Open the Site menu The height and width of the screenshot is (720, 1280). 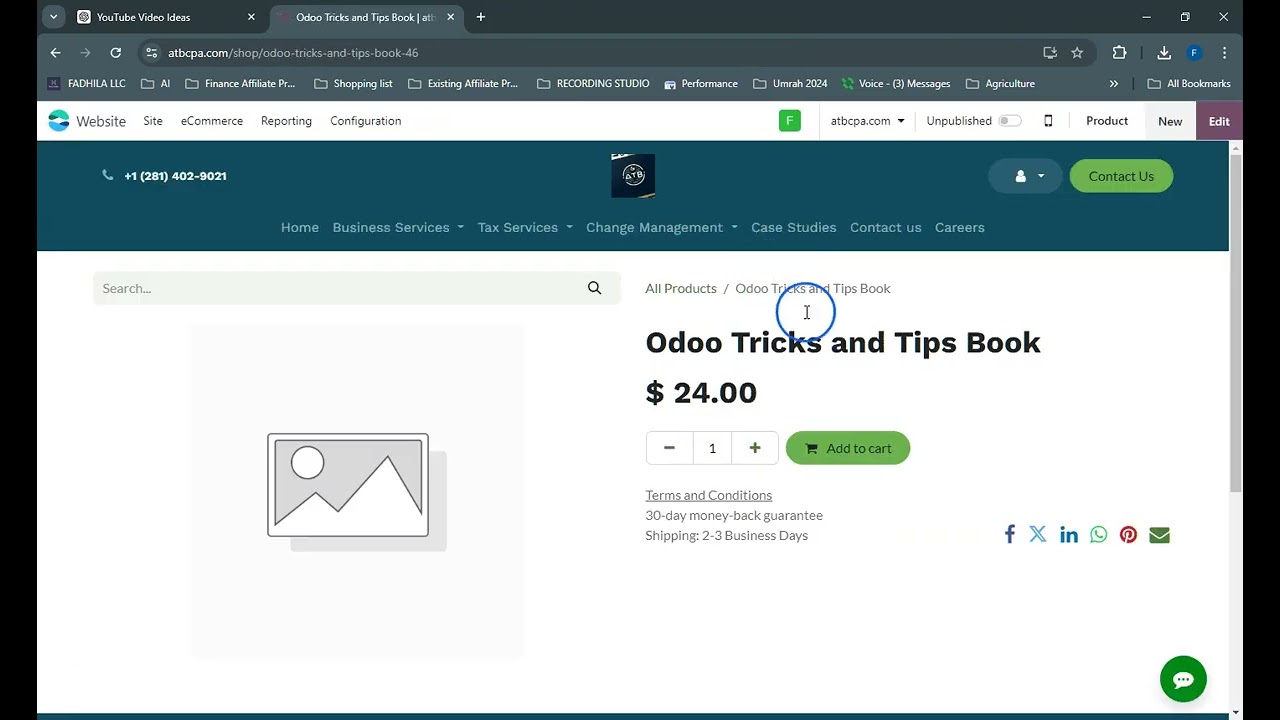pos(153,121)
